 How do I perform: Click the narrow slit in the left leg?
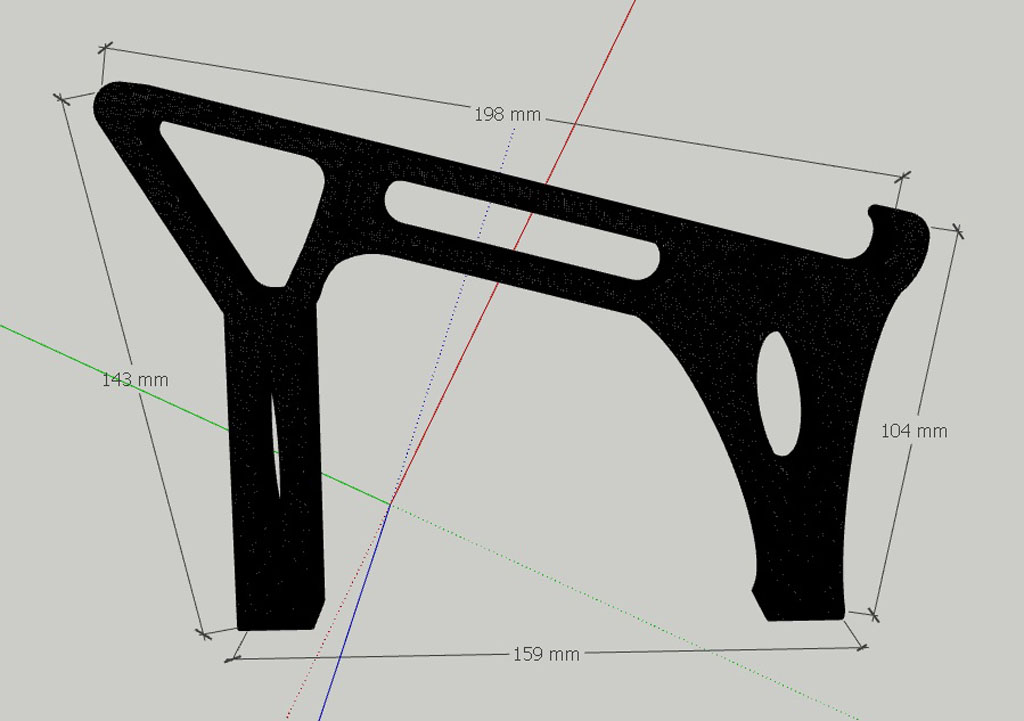pos(275,440)
